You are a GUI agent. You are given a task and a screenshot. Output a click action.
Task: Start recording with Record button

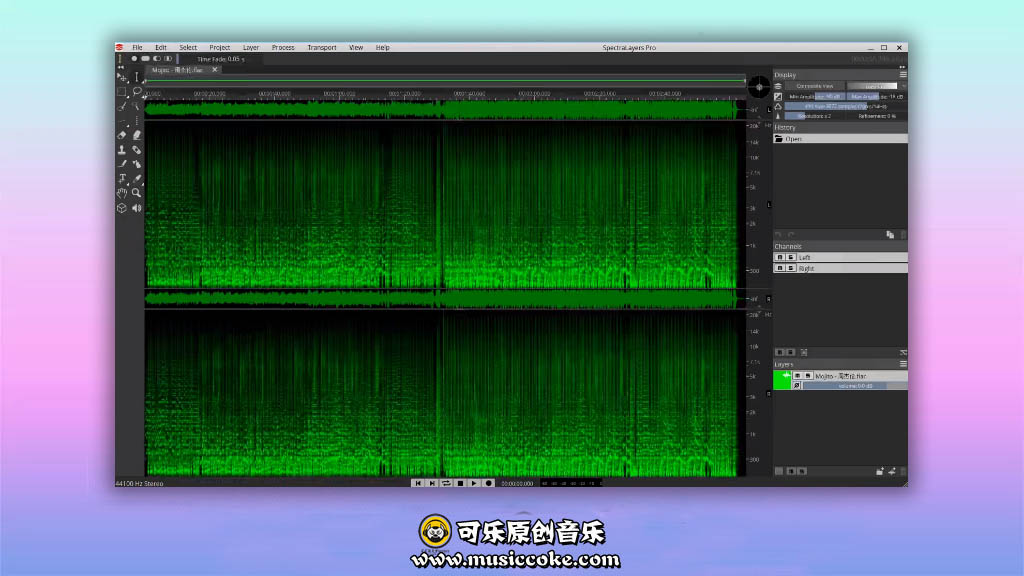coord(488,483)
